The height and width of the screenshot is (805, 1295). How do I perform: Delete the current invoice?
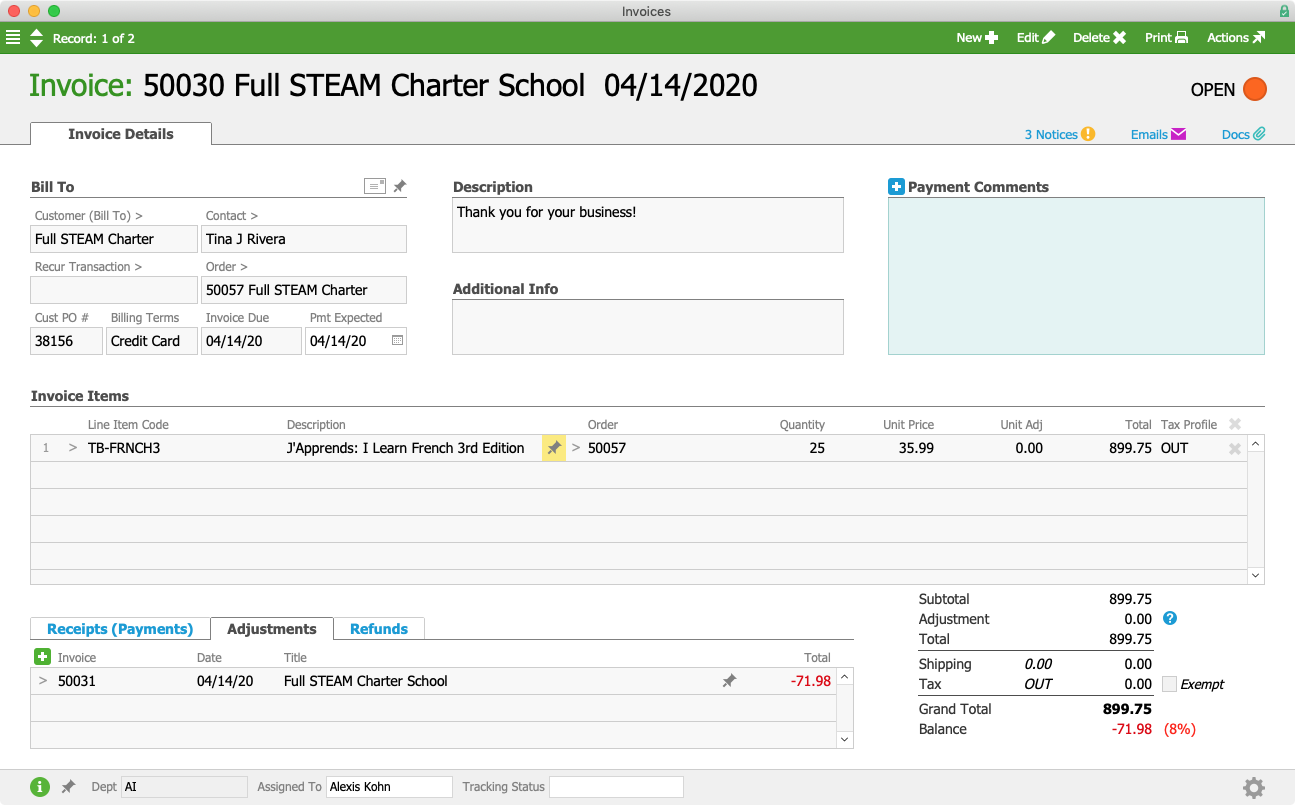[x=1099, y=38]
